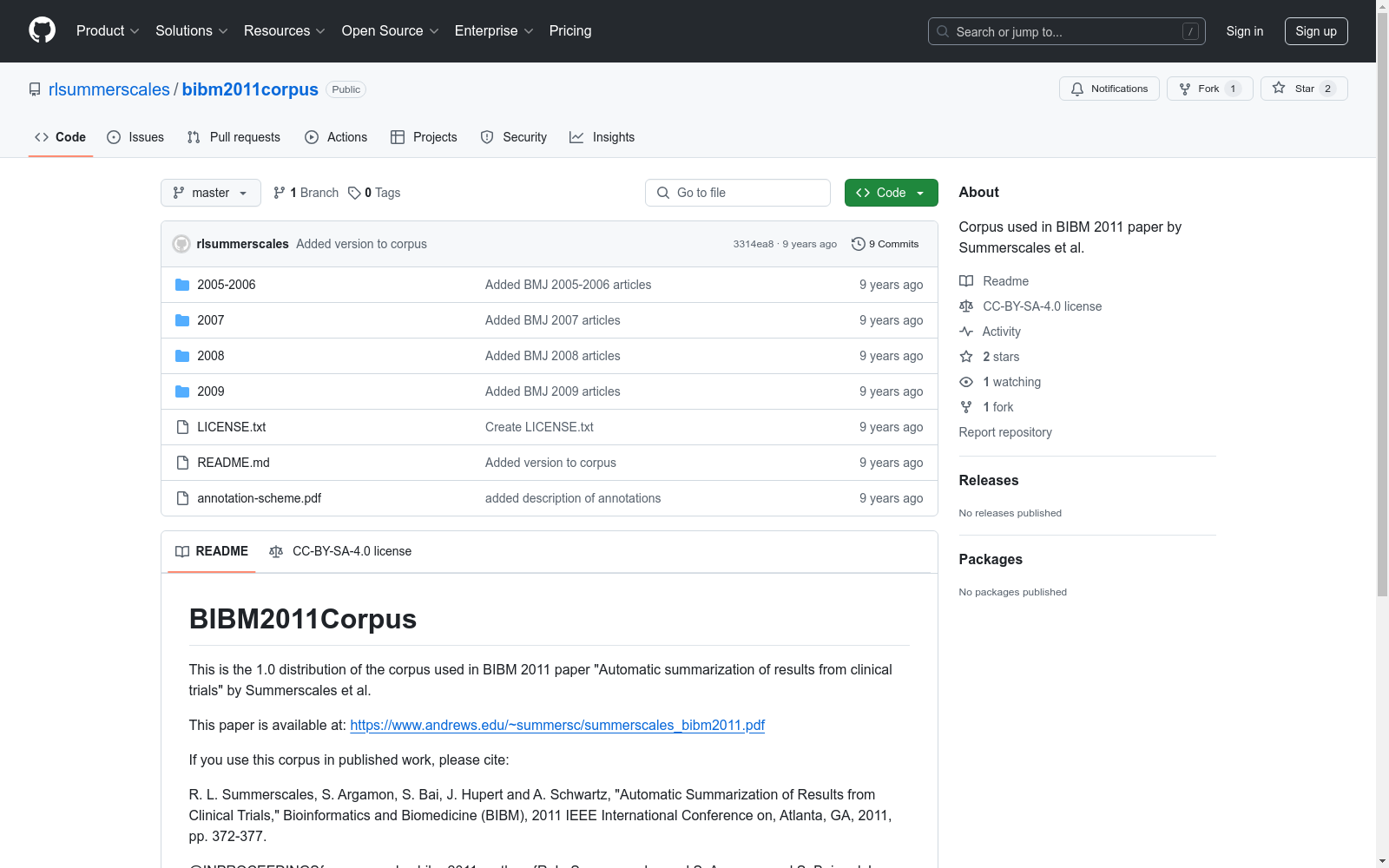Open the annotation-scheme.pdf file name

coord(259,498)
